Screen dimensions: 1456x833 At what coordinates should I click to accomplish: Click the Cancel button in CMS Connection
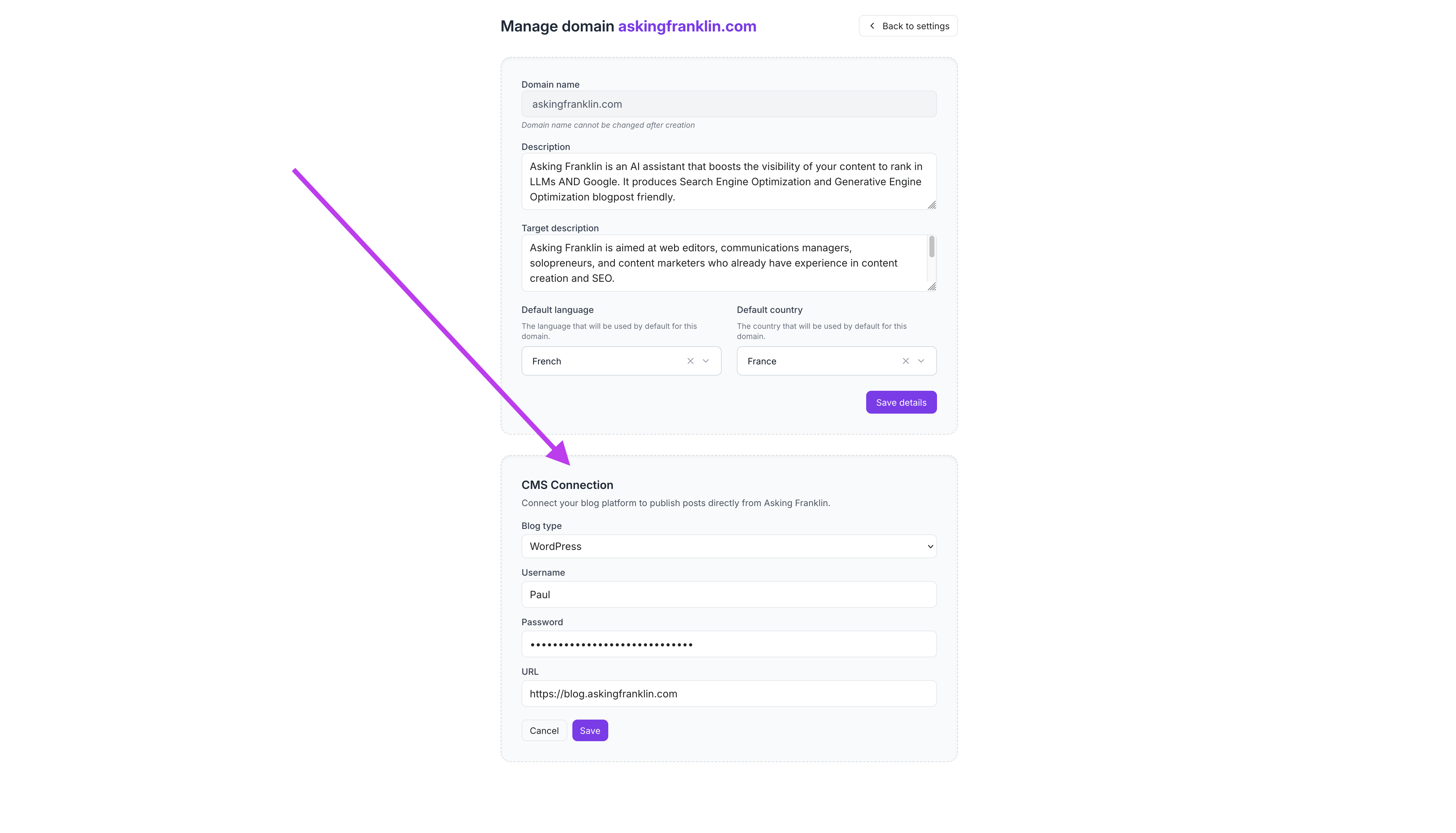click(544, 730)
